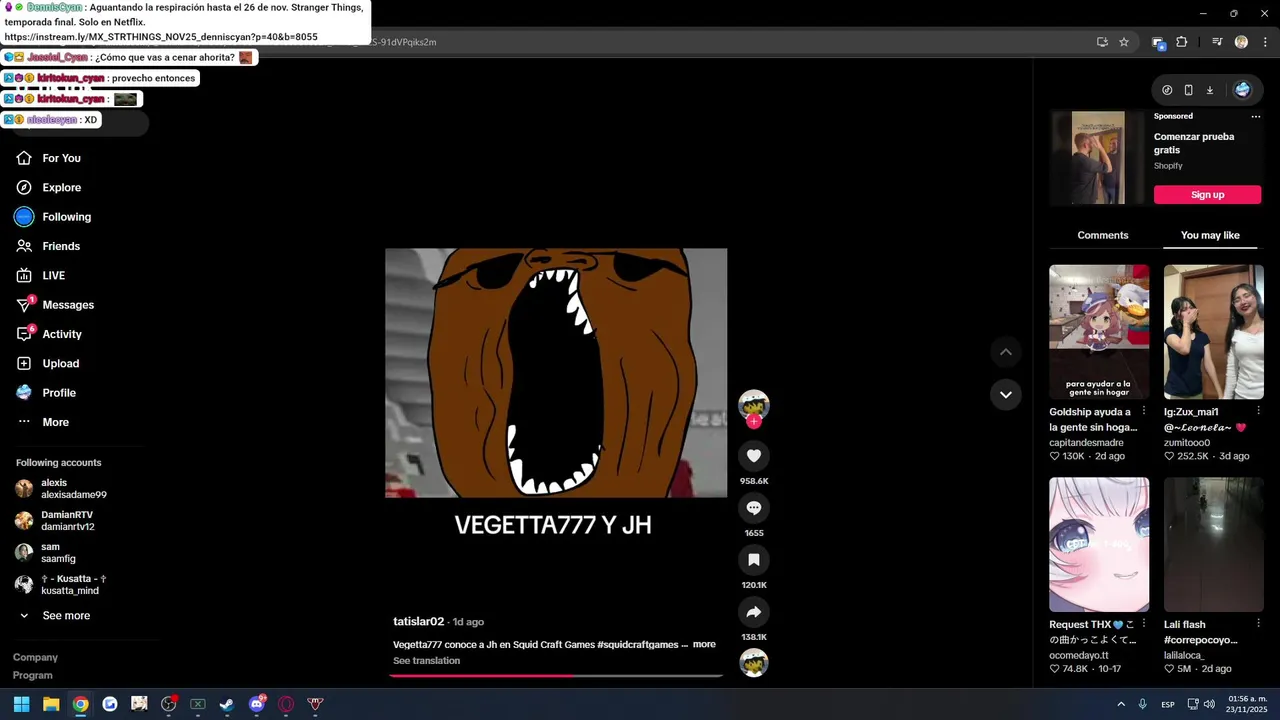Expand See more following accounts

(x=66, y=616)
